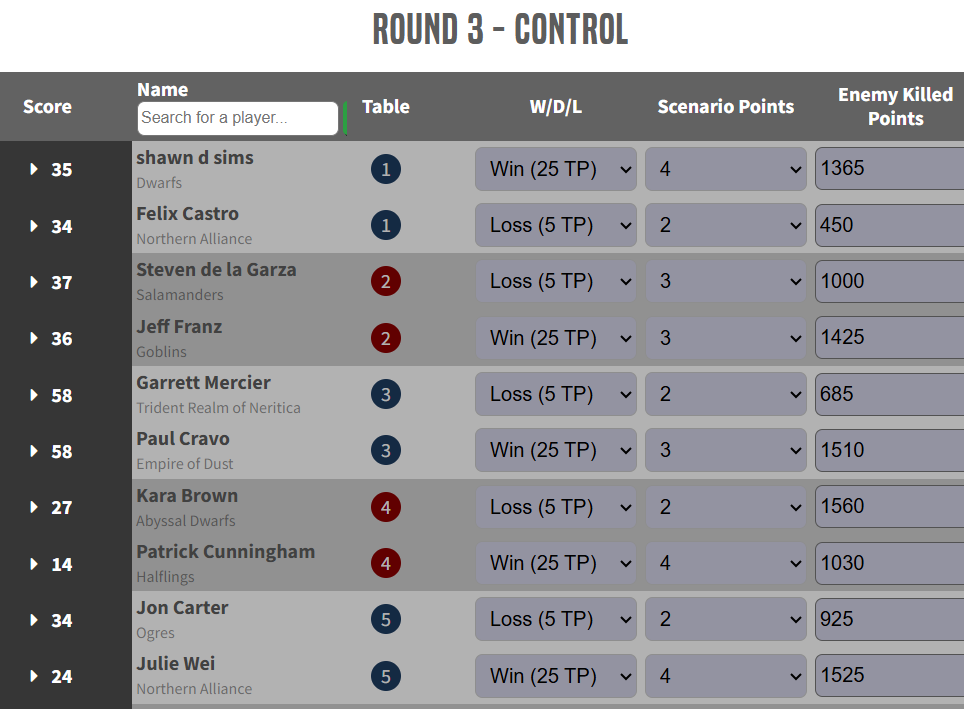Click the W/D/L column header
This screenshot has width=964, height=709.
click(555, 106)
